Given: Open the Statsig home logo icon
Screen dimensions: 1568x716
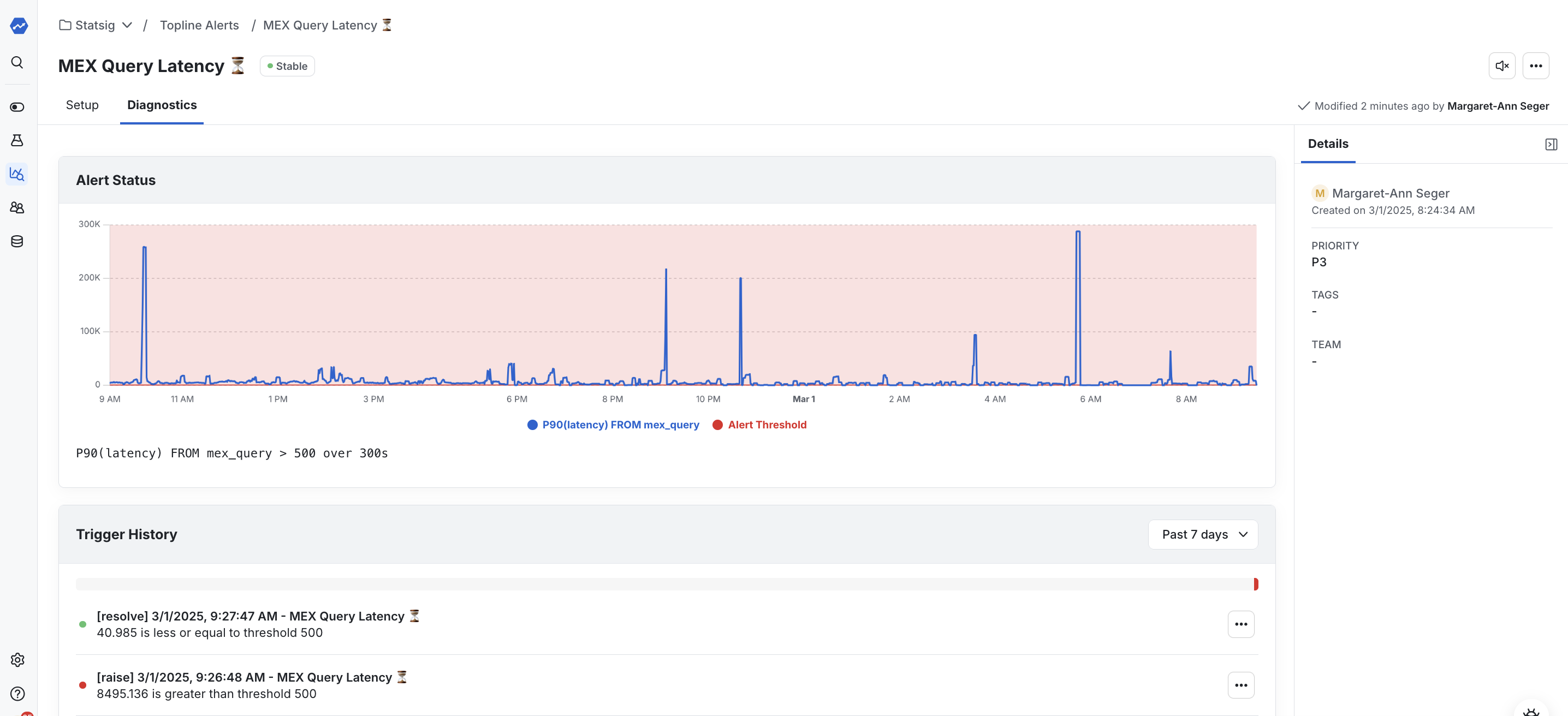Looking at the screenshot, I should click(18, 26).
